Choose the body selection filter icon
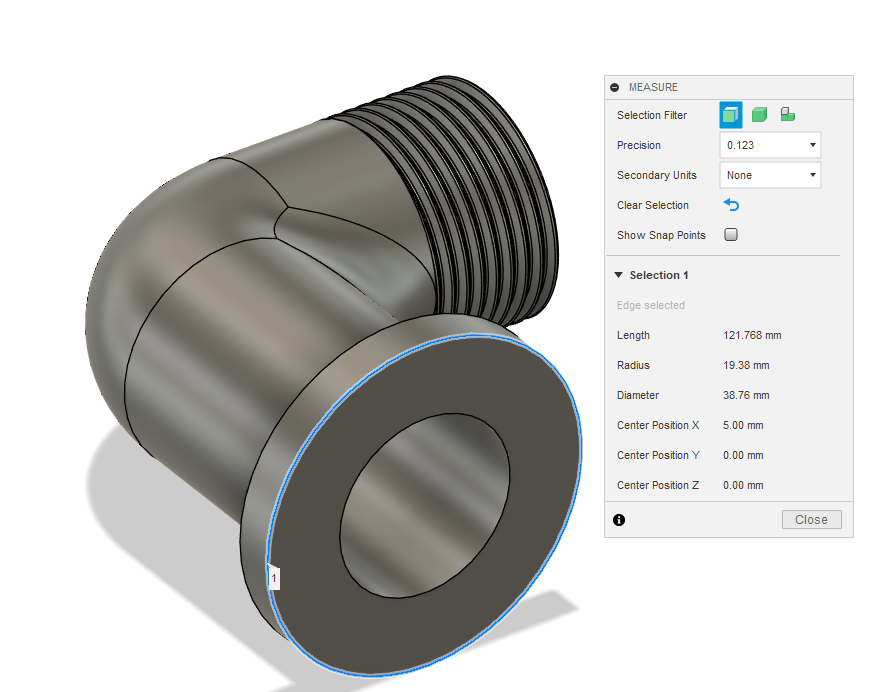891x692 pixels. (759, 115)
